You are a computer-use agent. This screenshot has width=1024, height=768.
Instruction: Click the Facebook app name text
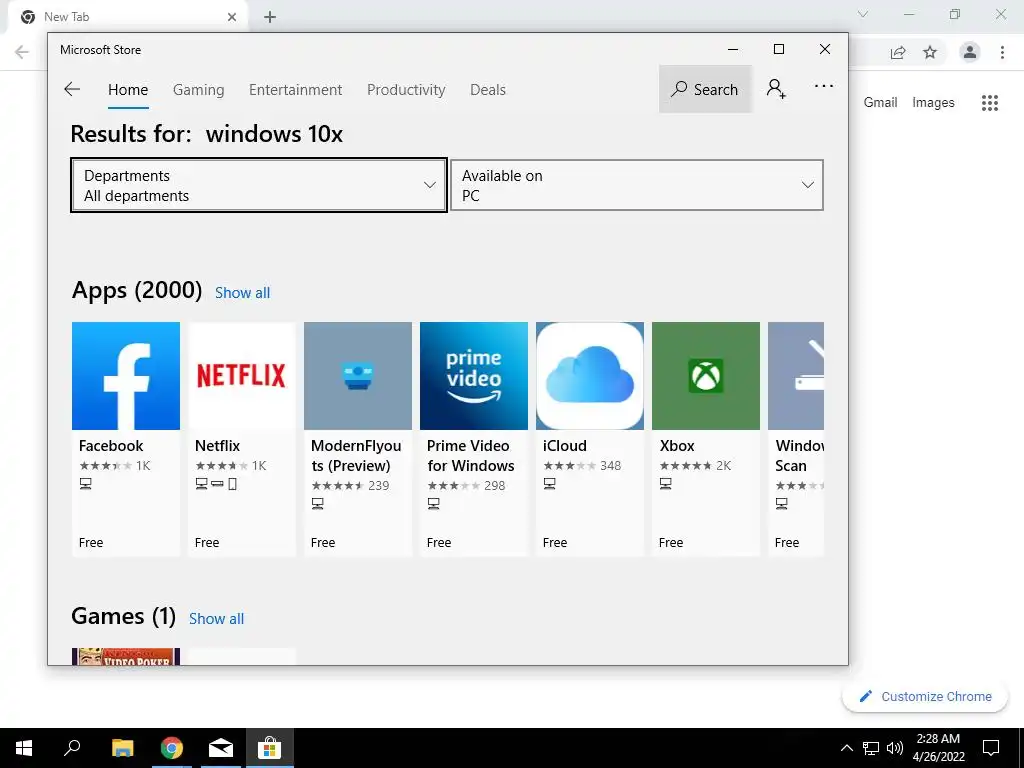pos(111,446)
